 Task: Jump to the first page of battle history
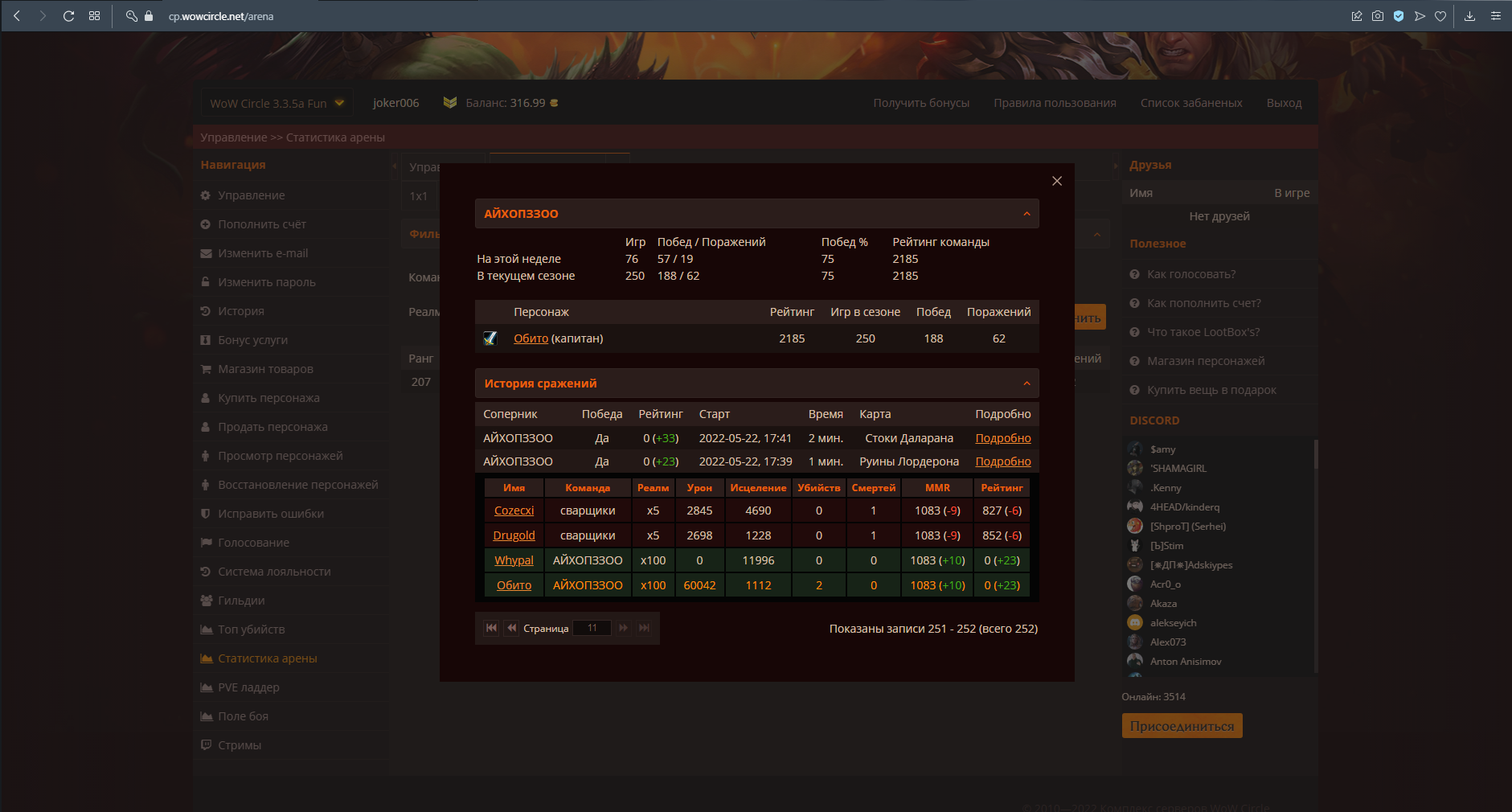point(492,628)
